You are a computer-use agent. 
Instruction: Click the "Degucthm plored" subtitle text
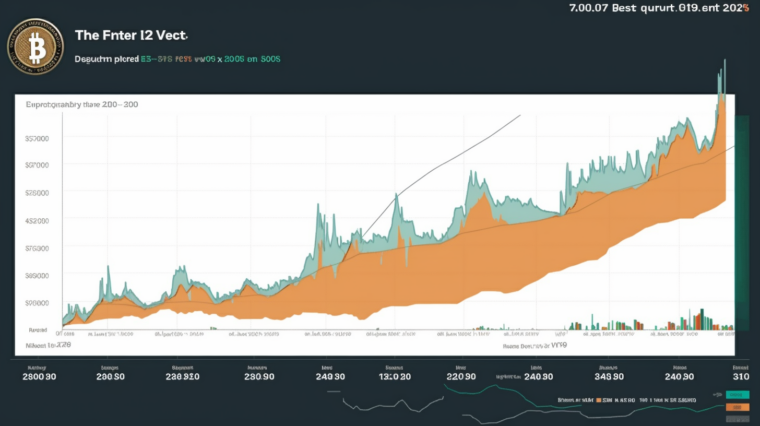[x=109, y=60]
